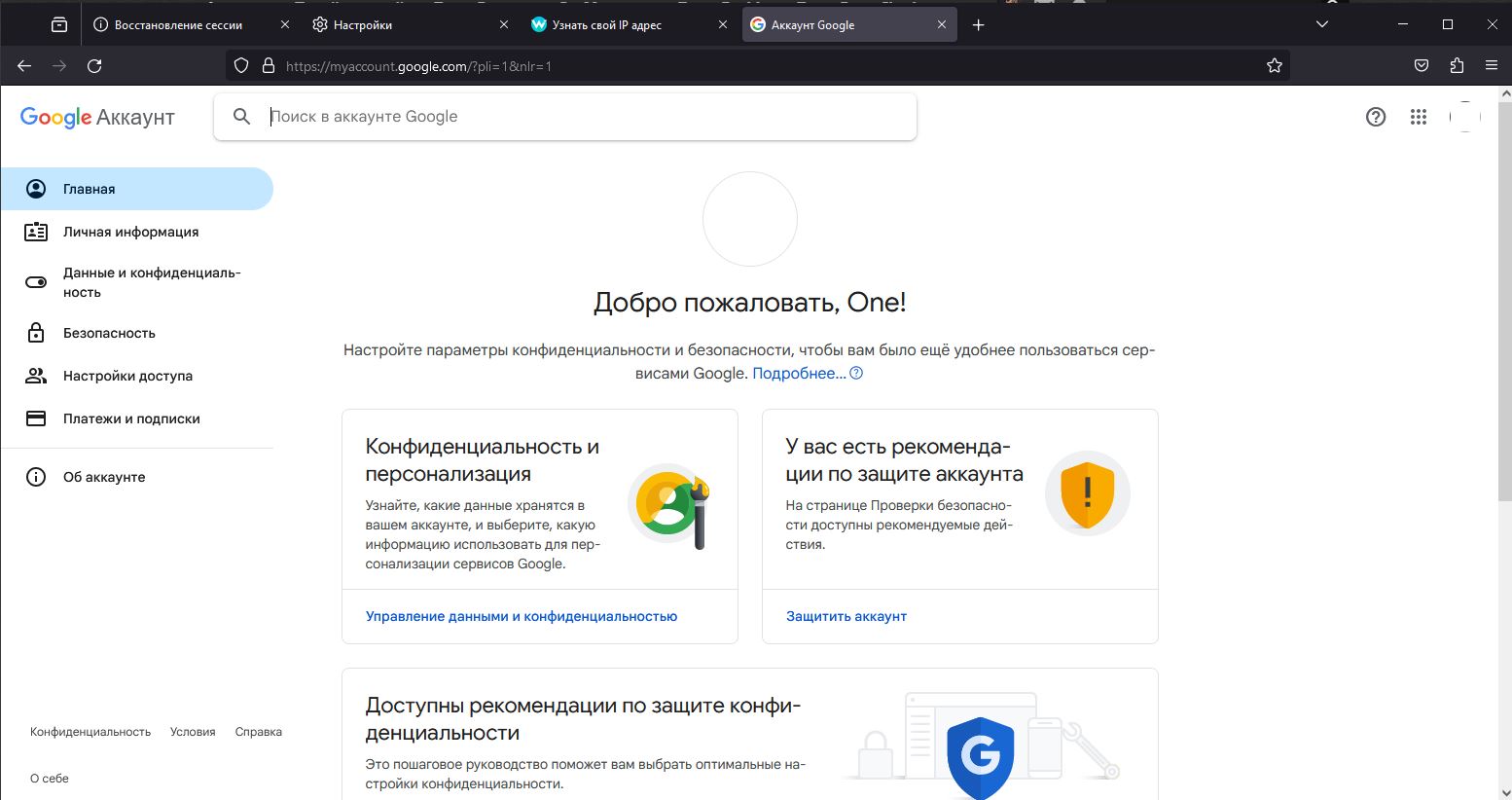Click the yellow warning shield illustration

tap(1087, 493)
